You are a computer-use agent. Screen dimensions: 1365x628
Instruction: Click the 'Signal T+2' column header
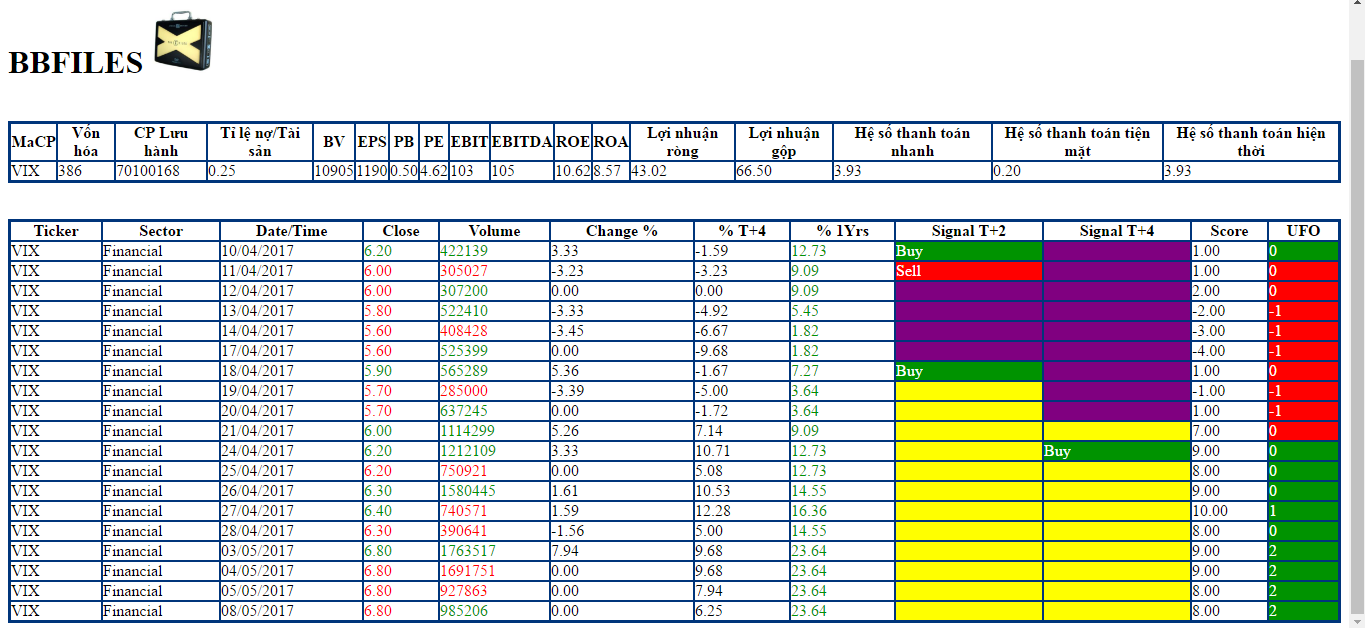(x=968, y=231)
